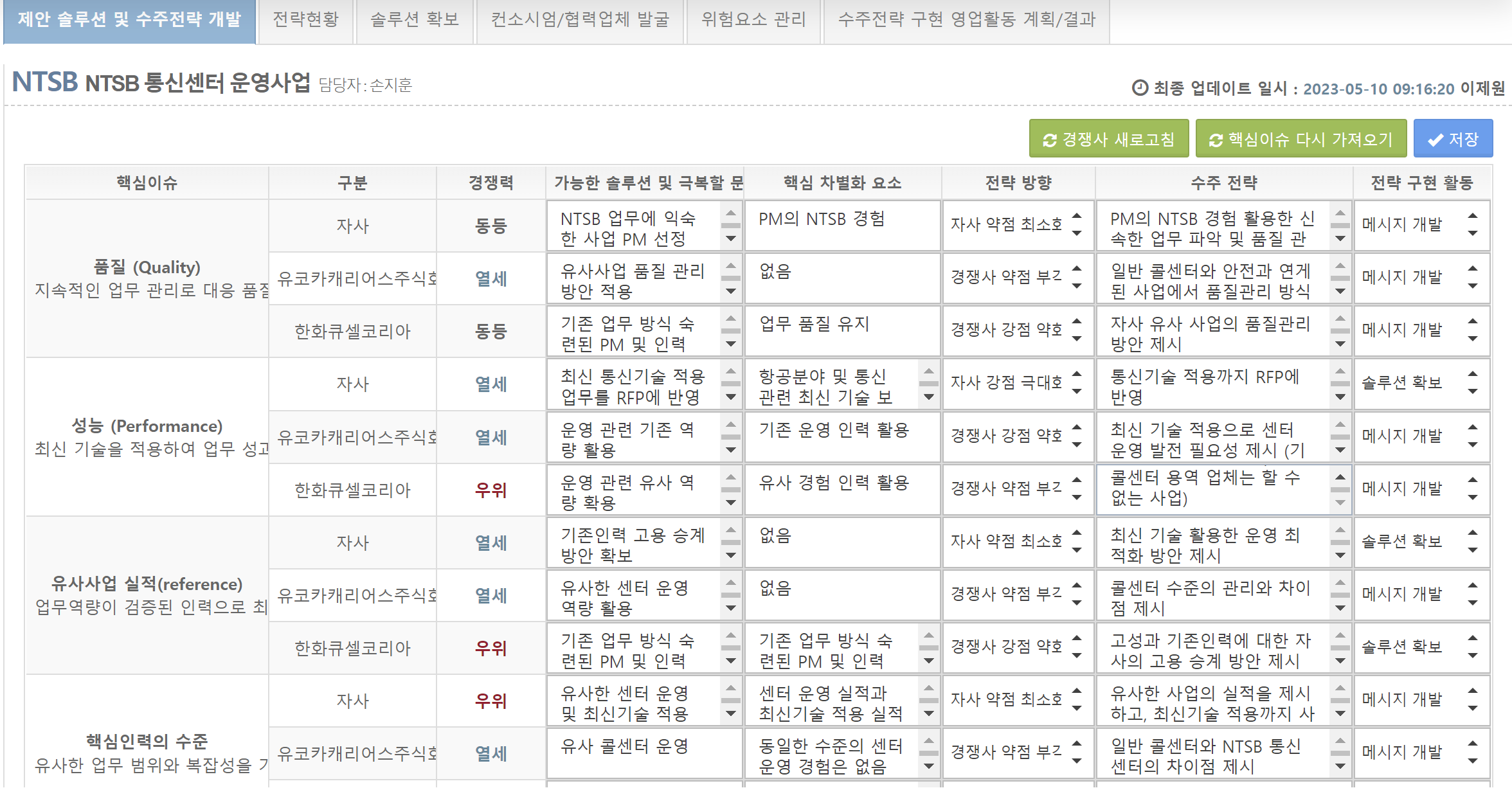1512x788 pixels.
Task: Click the '업무 품질 유지' differentiation field
Action: click(843, 331)
